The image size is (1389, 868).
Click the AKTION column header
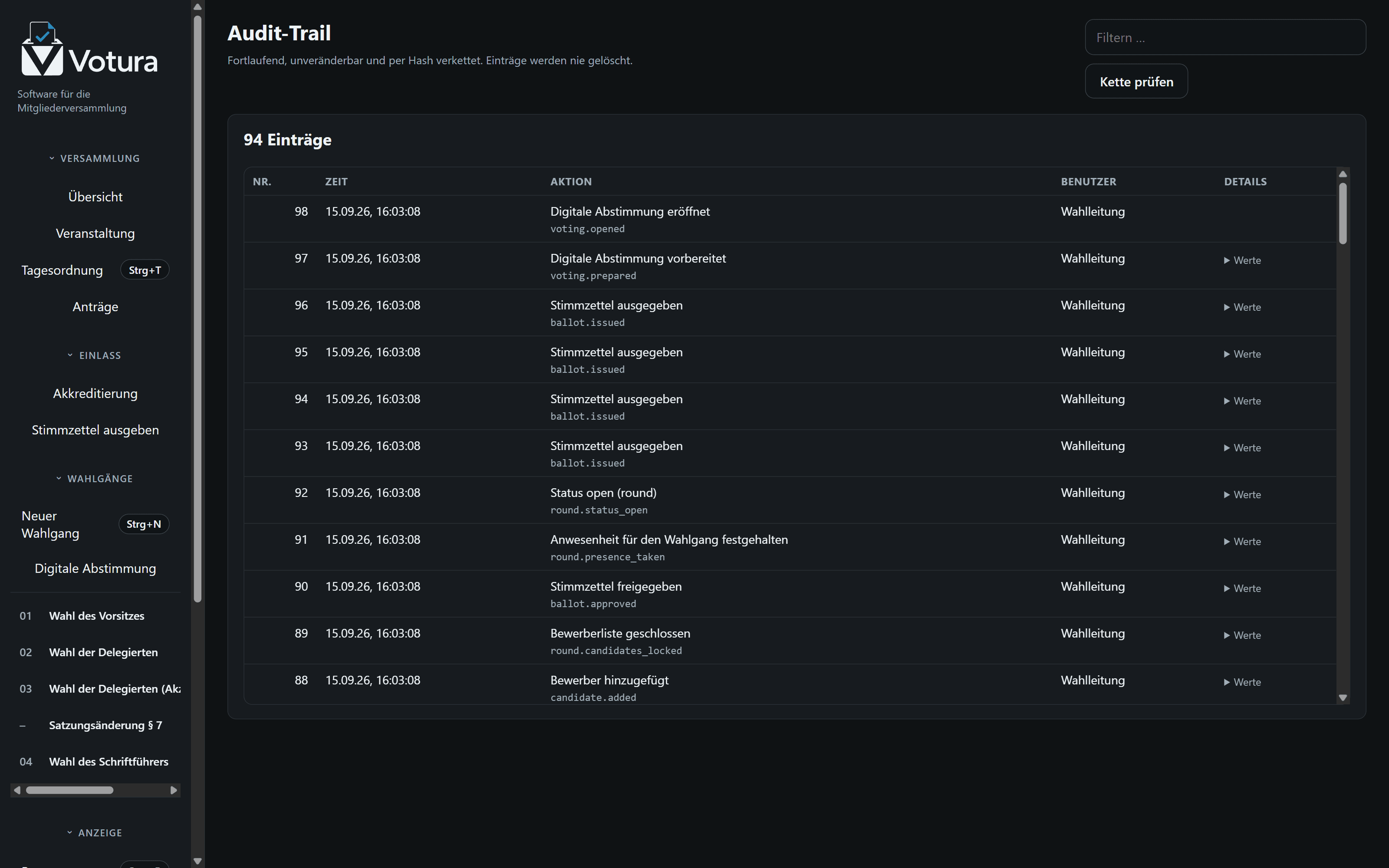click(570, 182)
